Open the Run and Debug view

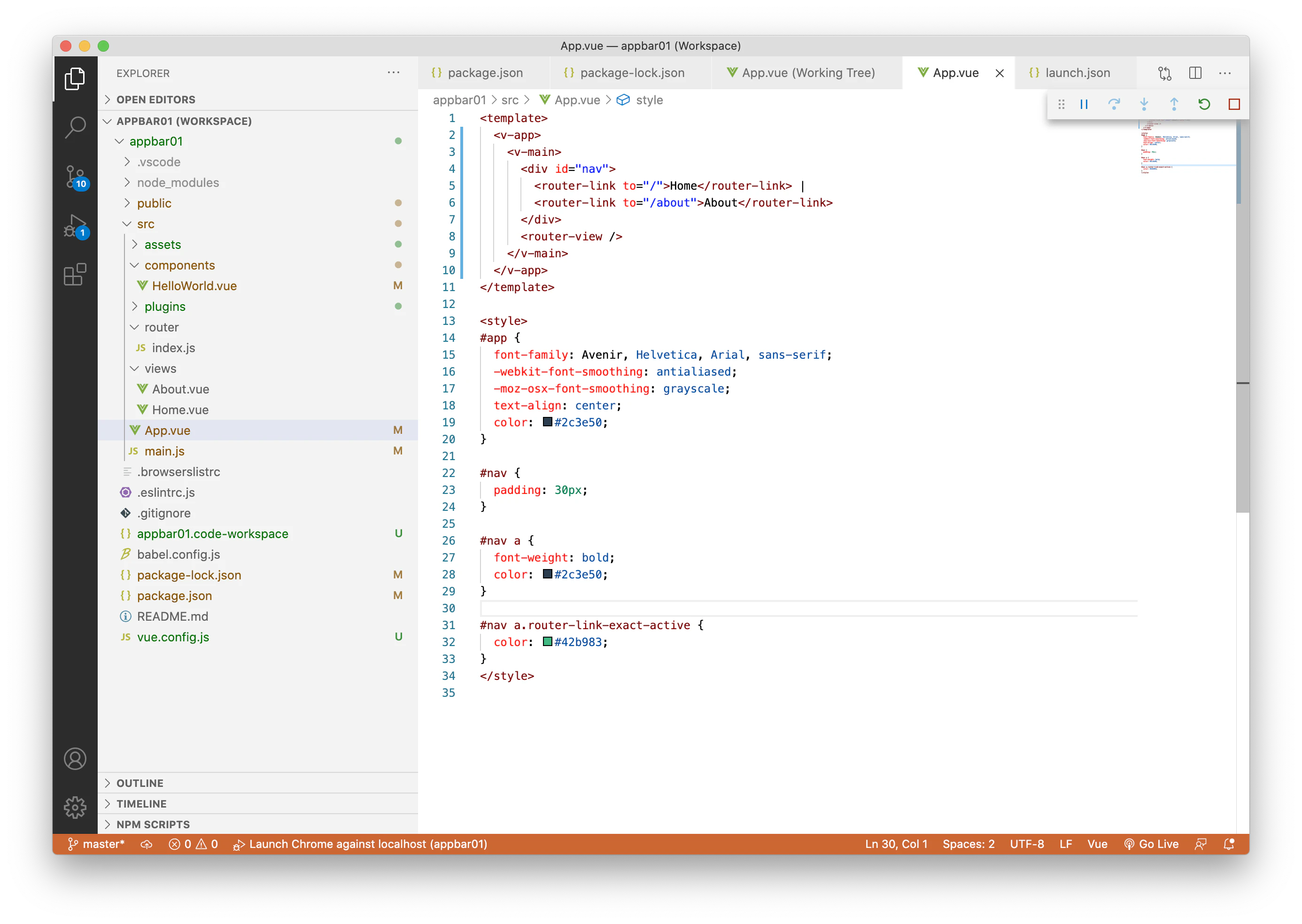coord(75,226)
